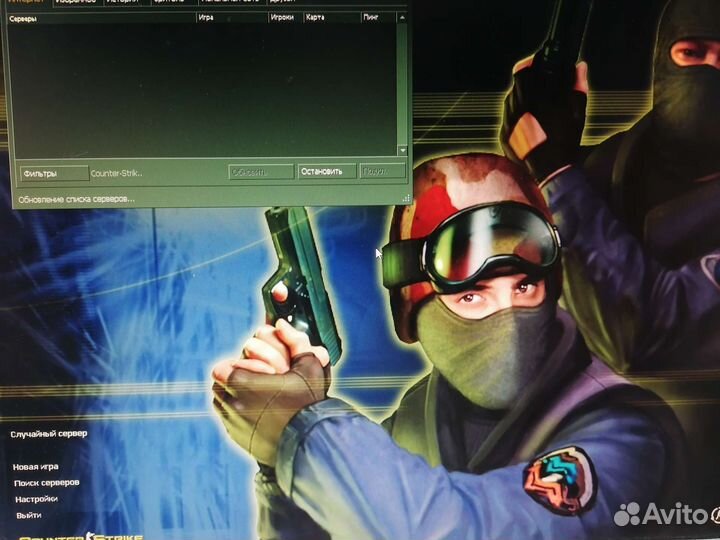
Task: Sort the list by the Игроки column
Action: [x=286, y=17]
